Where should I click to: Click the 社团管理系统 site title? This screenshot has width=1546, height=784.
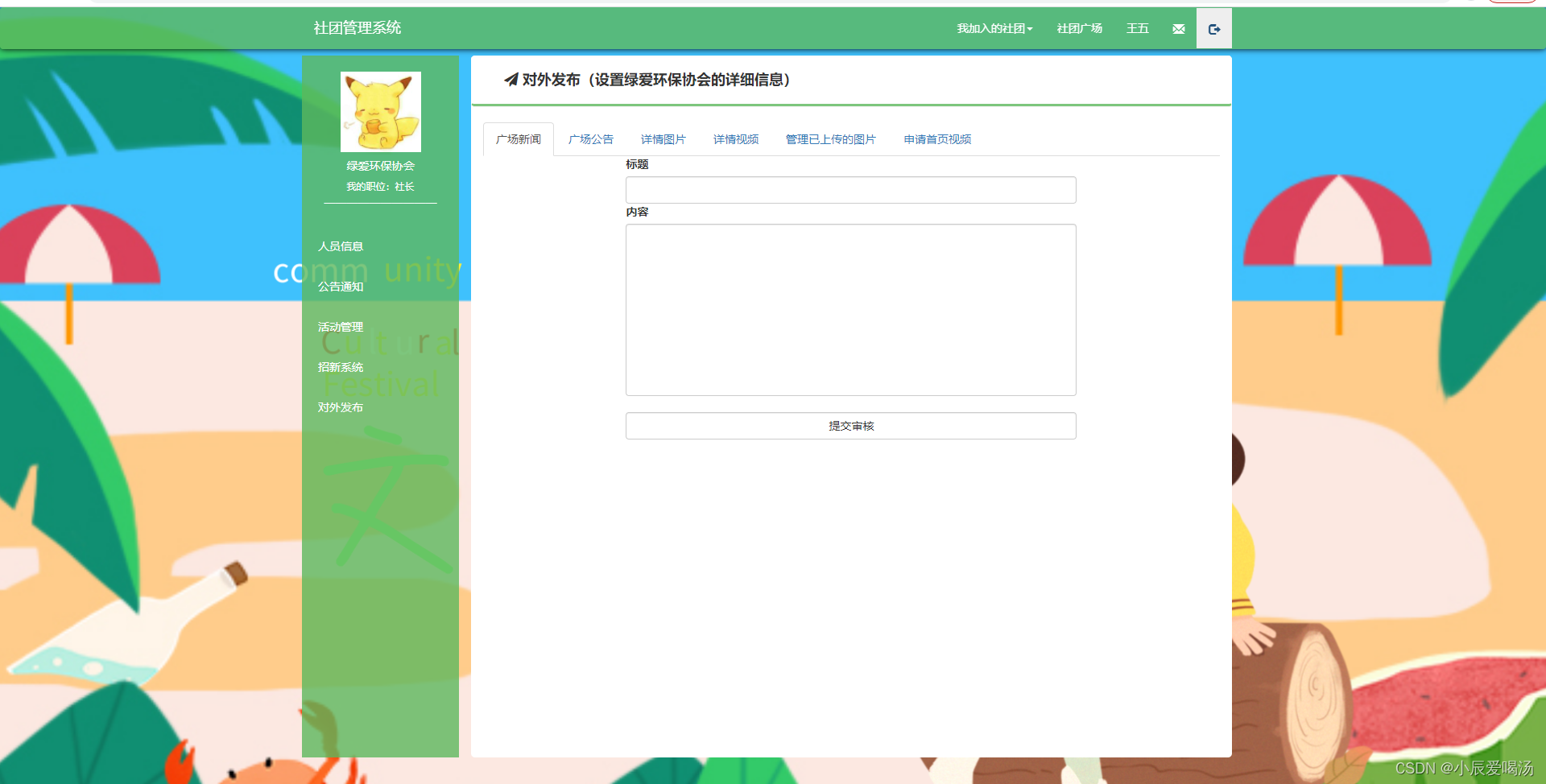[x=358, y=28]
